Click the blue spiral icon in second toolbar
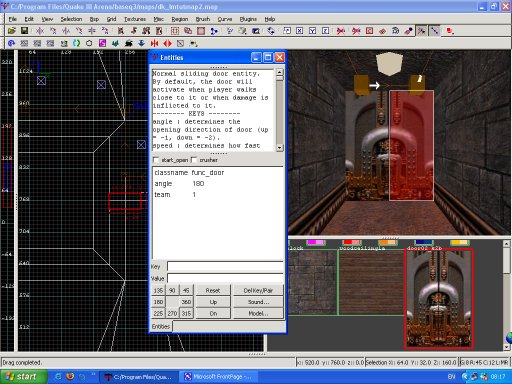This screenshot has height=384, width=512. (11, 43)
